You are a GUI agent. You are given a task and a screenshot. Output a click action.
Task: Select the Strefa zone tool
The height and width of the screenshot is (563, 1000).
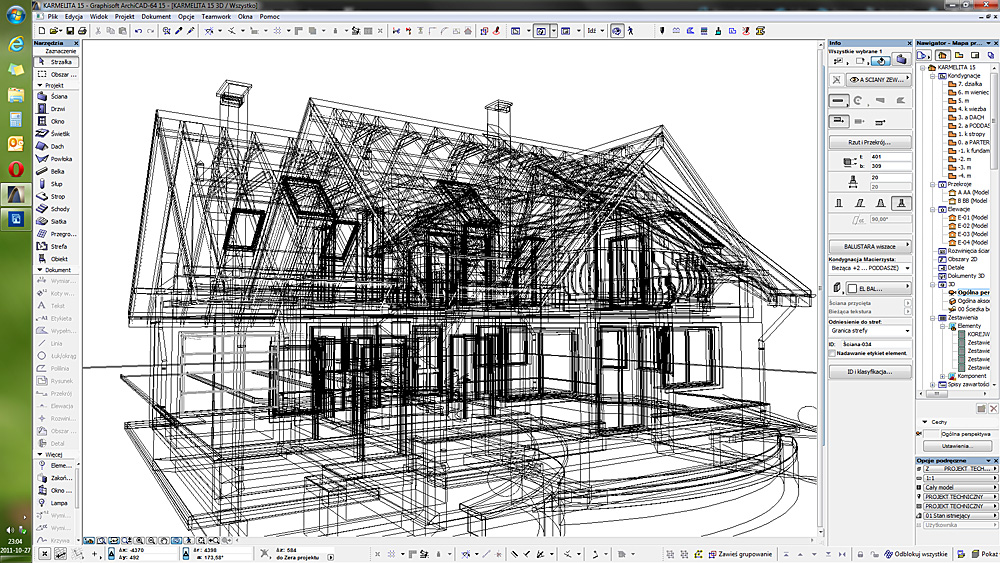56,246
